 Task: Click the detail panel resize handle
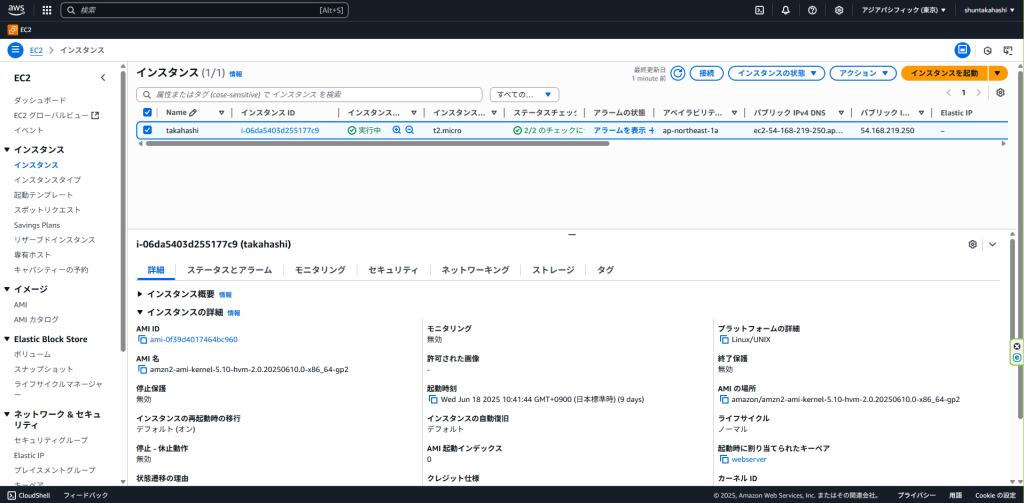point(571,234)
